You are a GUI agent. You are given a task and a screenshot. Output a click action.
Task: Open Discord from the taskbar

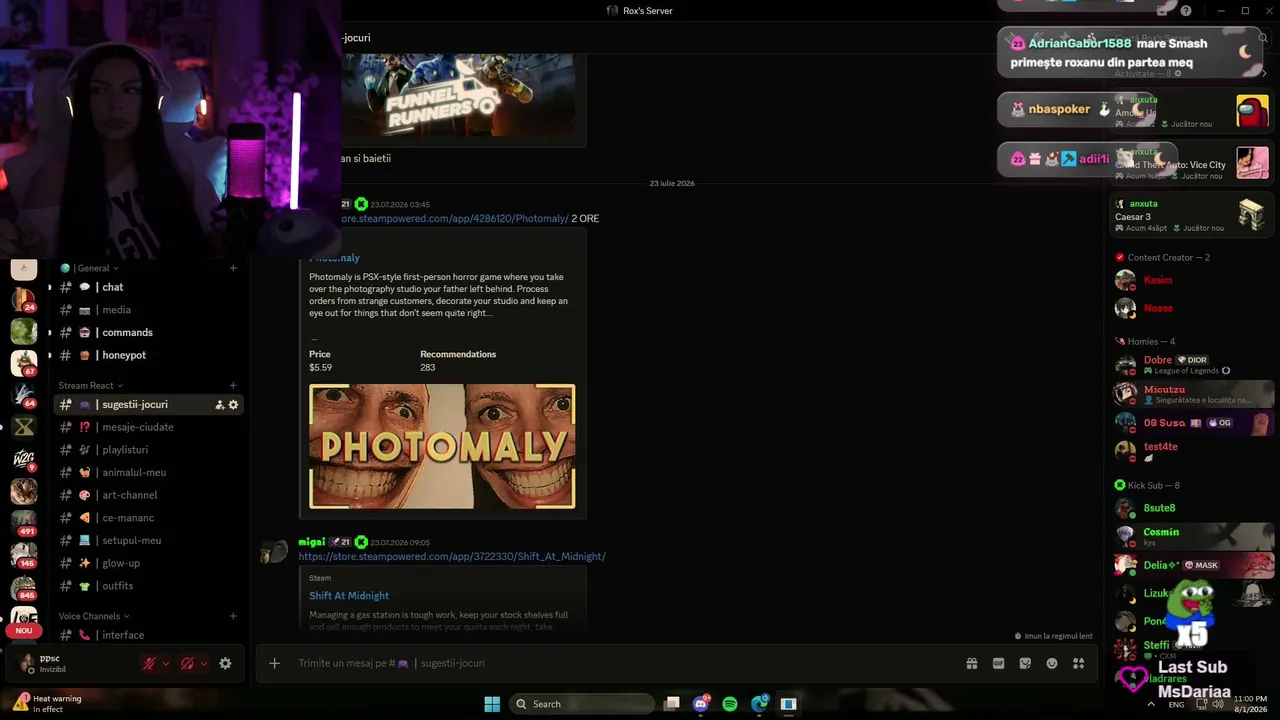[701, 704]
